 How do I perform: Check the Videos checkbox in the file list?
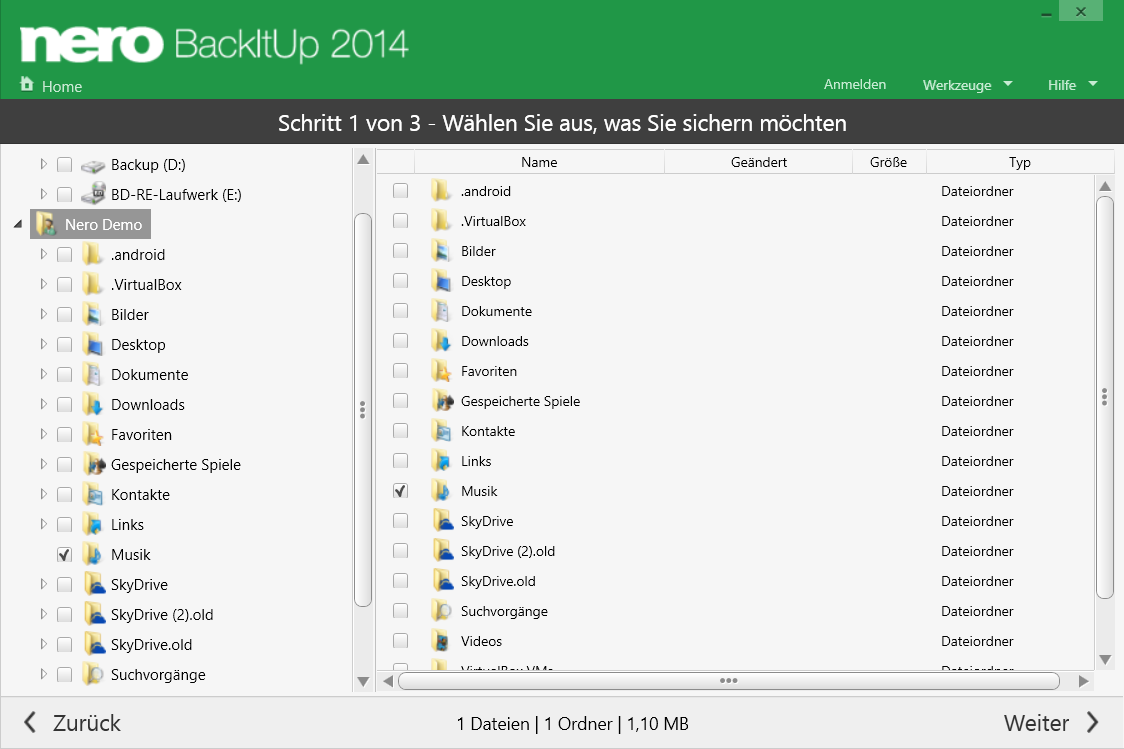(401, 641)
